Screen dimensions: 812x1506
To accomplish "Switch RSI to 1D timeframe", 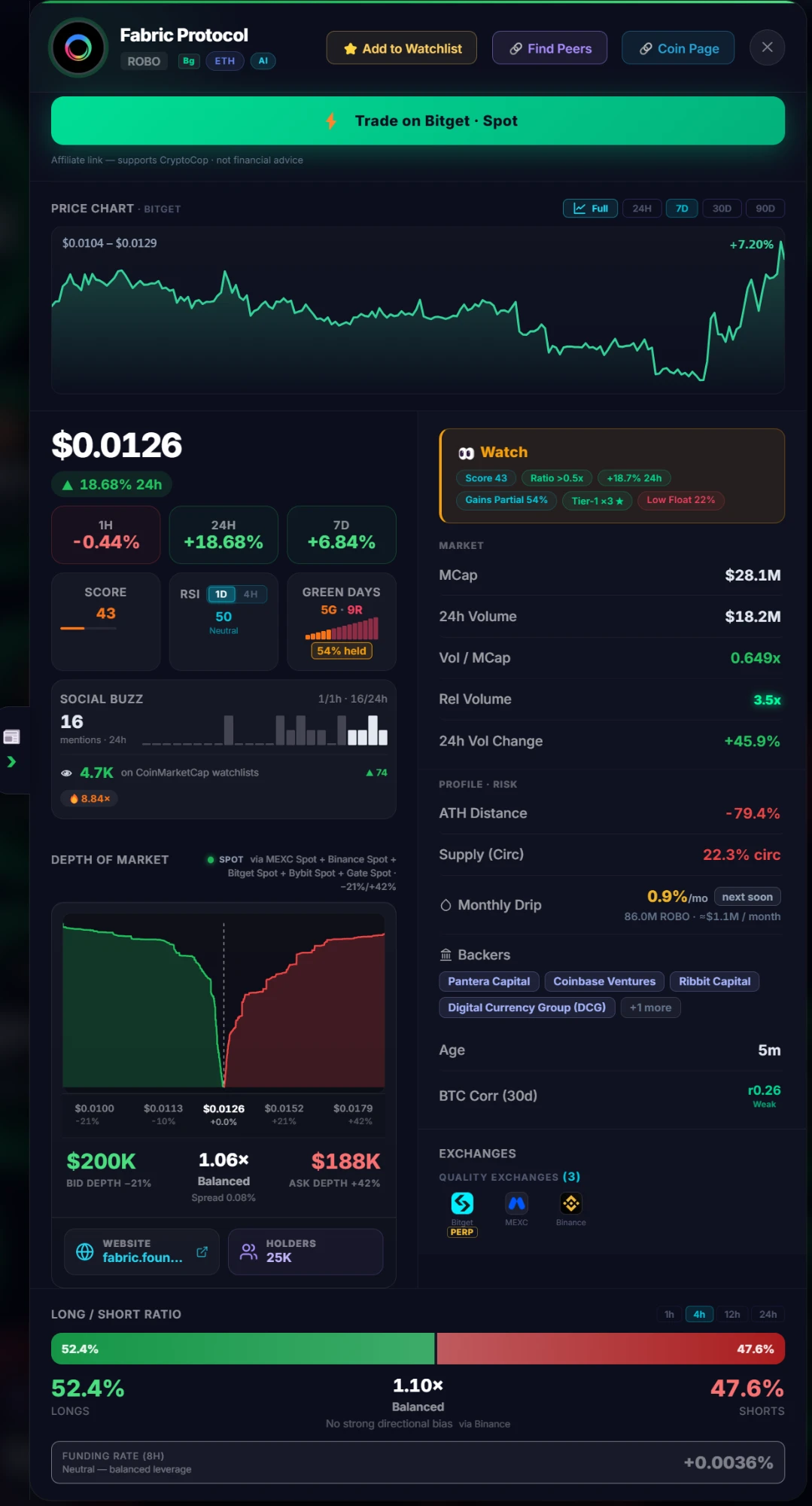I will point(221,594).
